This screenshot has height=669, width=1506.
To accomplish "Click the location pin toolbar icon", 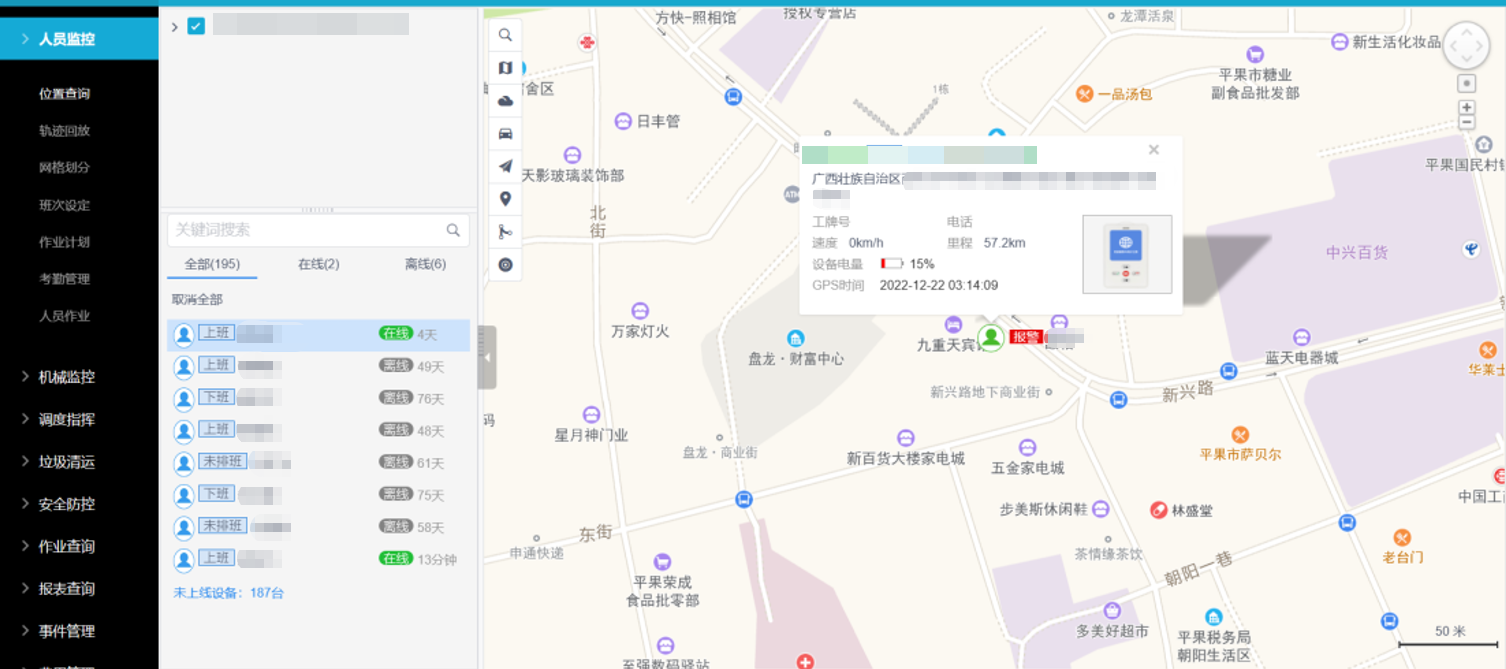I will (505, 199).
